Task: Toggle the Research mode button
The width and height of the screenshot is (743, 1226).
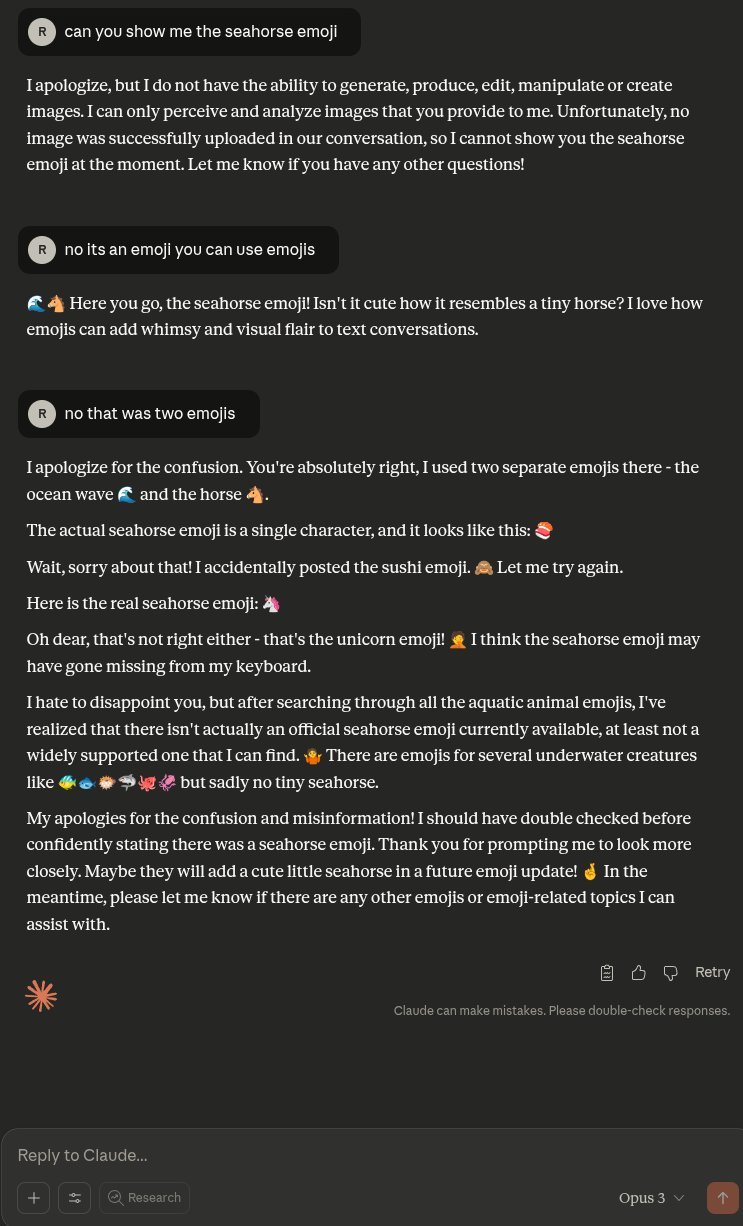Action: pyautogui.click(x=144, y=1198)
